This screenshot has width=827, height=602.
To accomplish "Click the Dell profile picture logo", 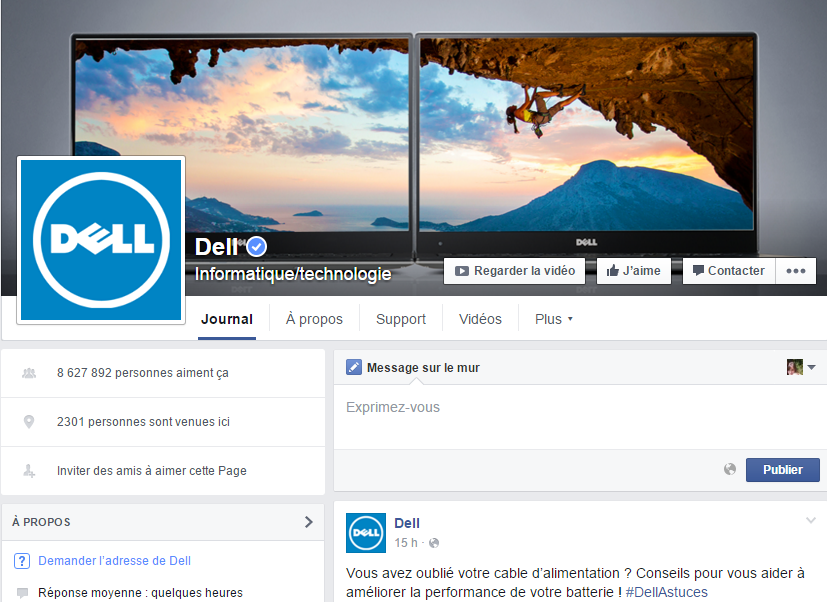I will click(x=101, y=240).
